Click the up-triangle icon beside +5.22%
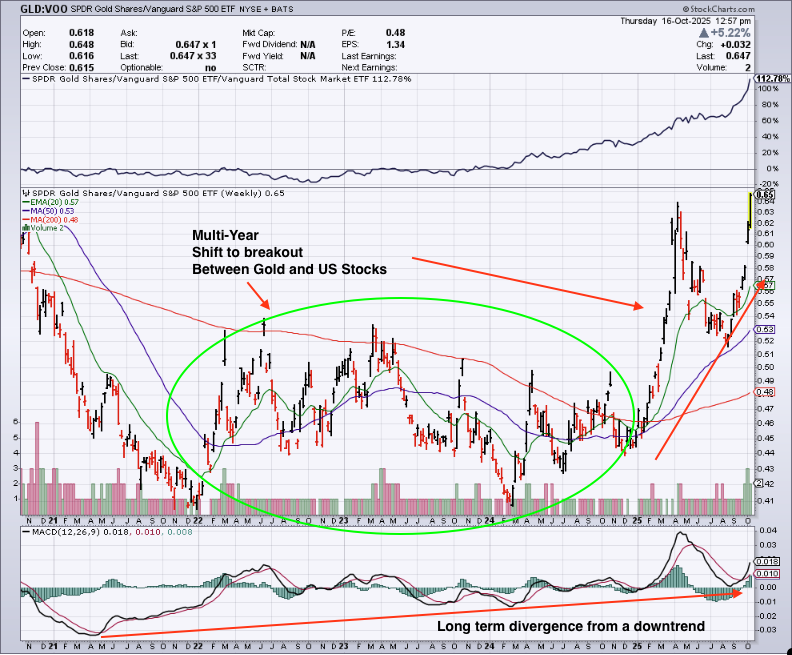The width and height of the screenshot is (792, 655). tap(704, 33)
